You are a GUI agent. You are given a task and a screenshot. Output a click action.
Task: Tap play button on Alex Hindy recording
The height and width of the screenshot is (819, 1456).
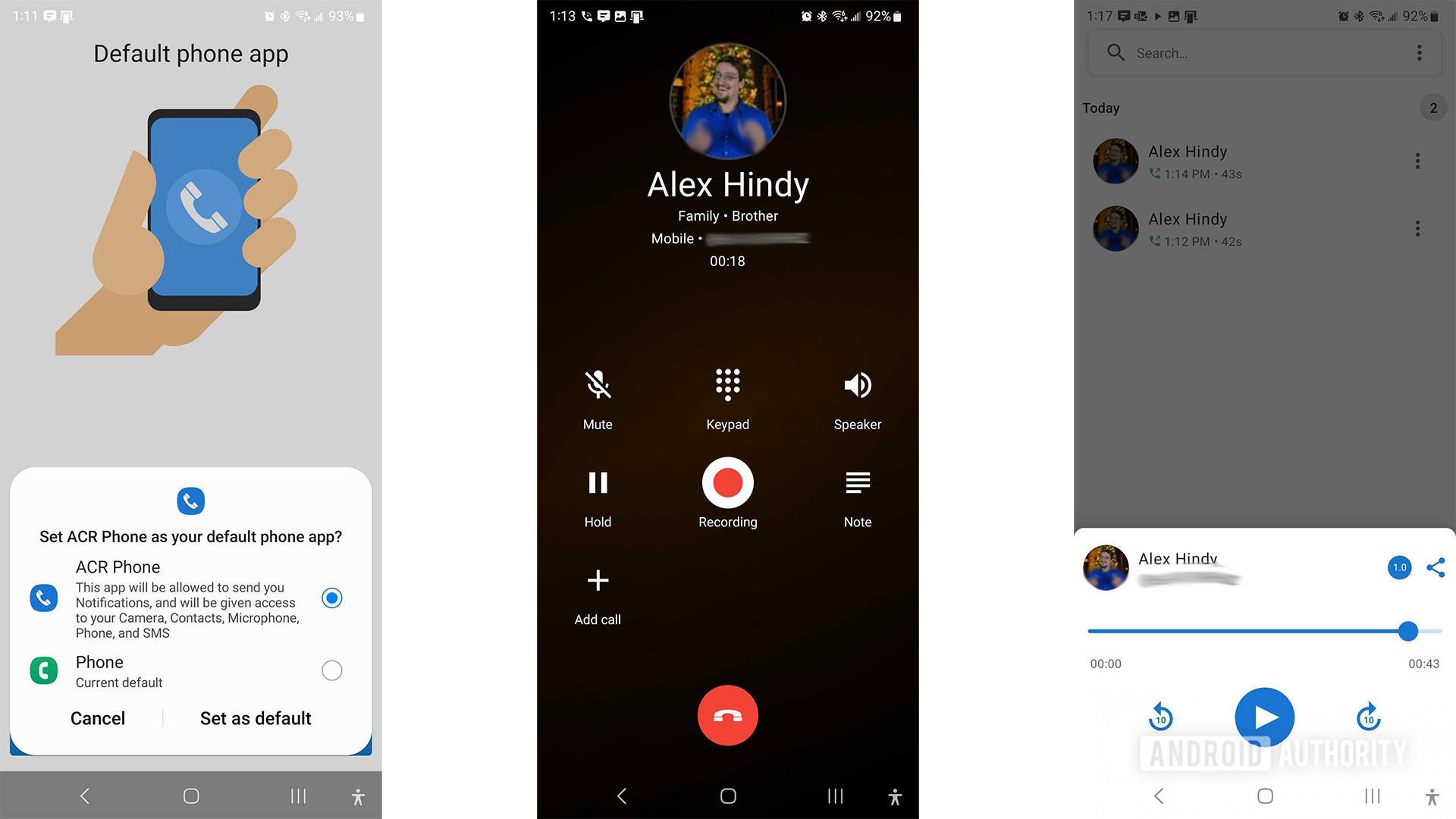tap(1264, 717)
